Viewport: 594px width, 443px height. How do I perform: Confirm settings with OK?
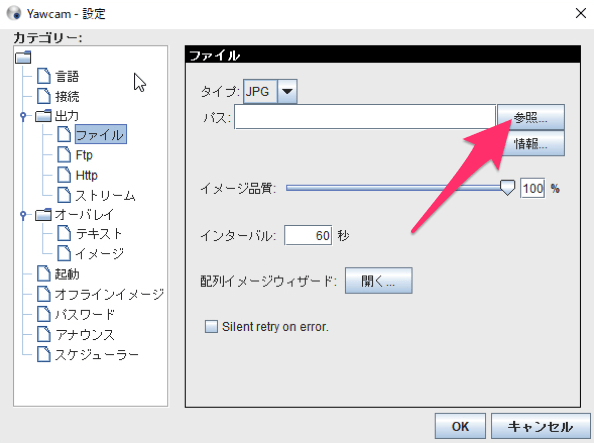[x=460, y=426]
